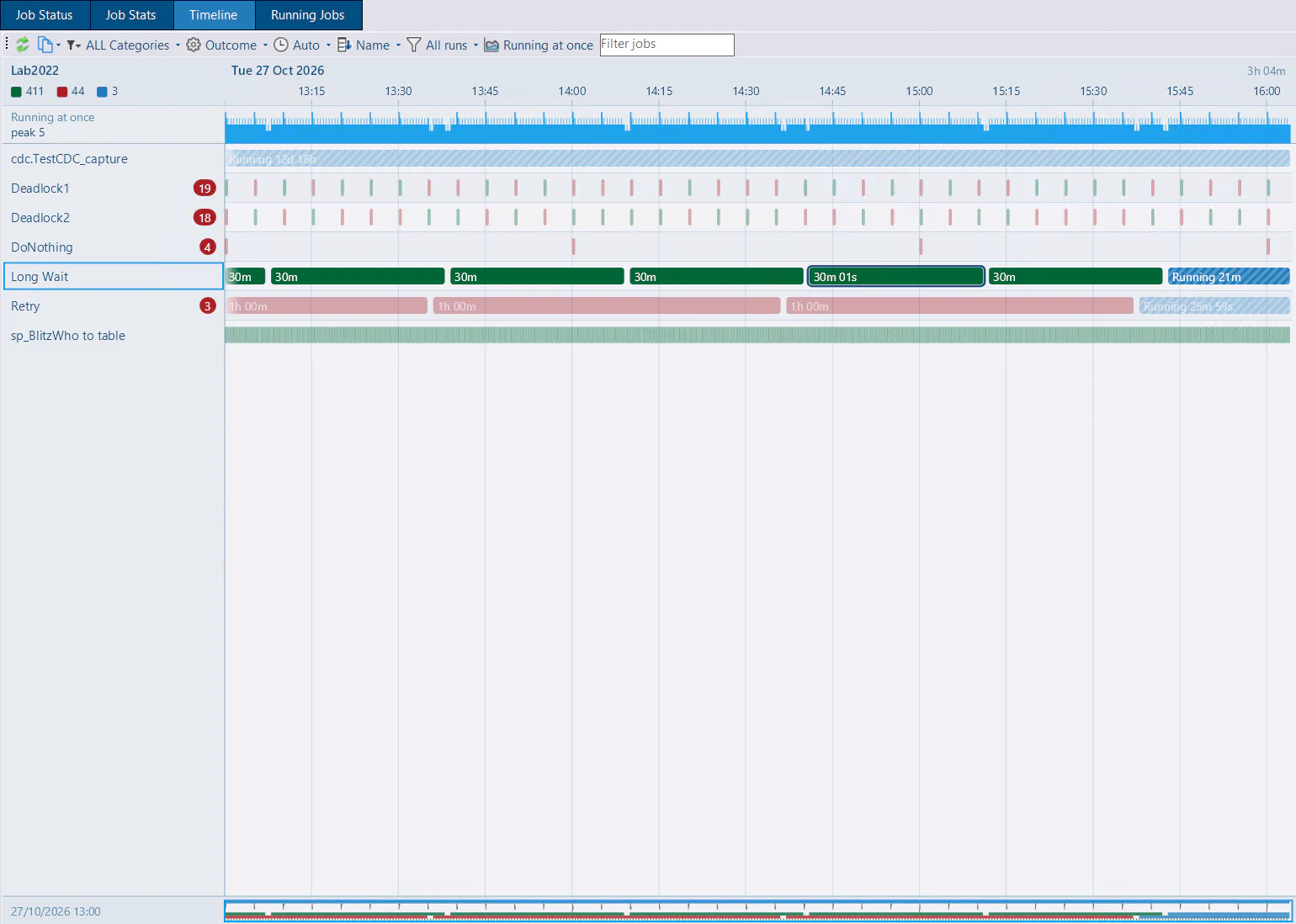Screen dimensions: 1296x924
Task: Click the Running at once peak 5 label
Action: click(52, 125)
